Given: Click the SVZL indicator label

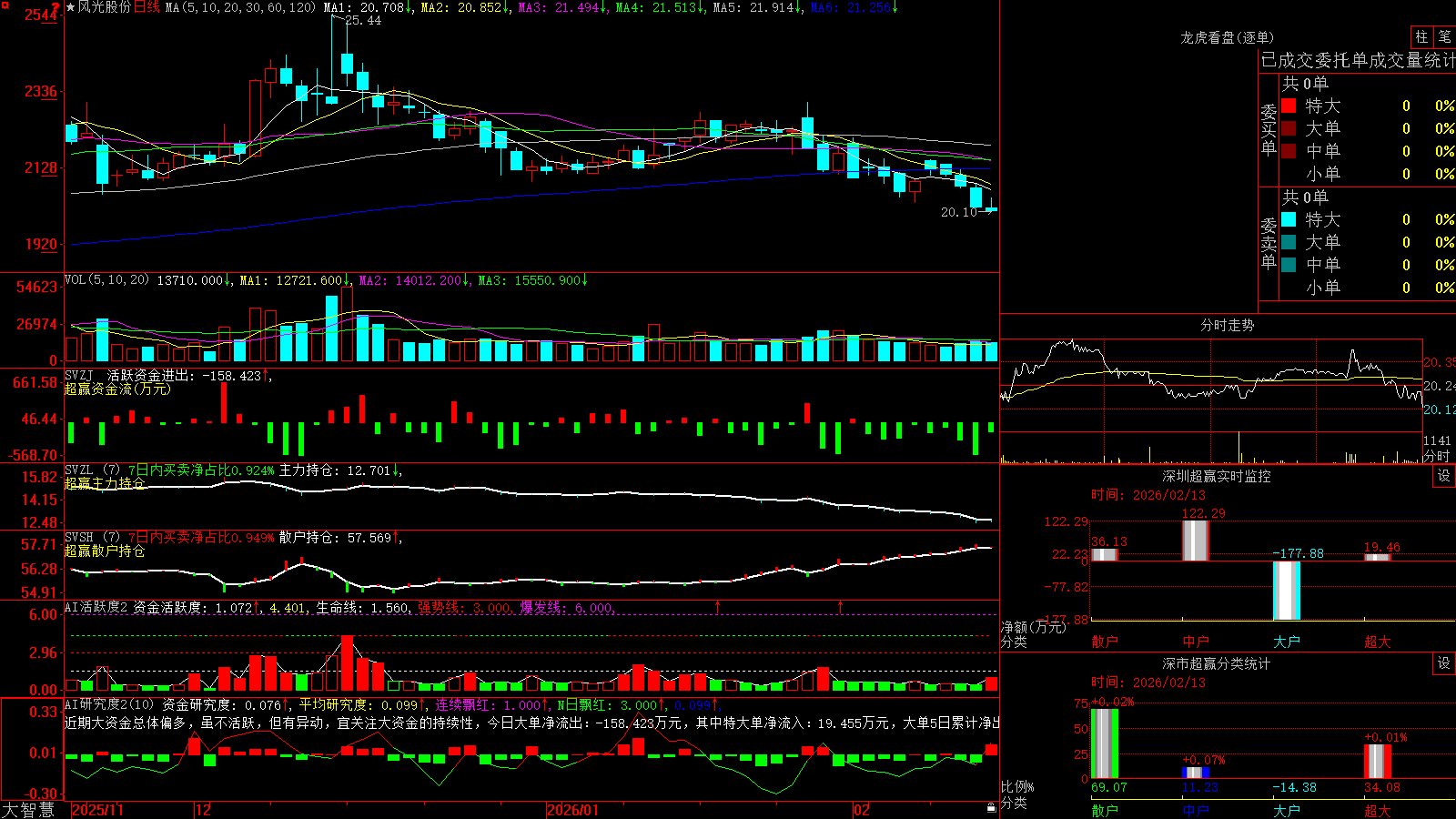Looking at the screenshot, I should tap(78, 470).
